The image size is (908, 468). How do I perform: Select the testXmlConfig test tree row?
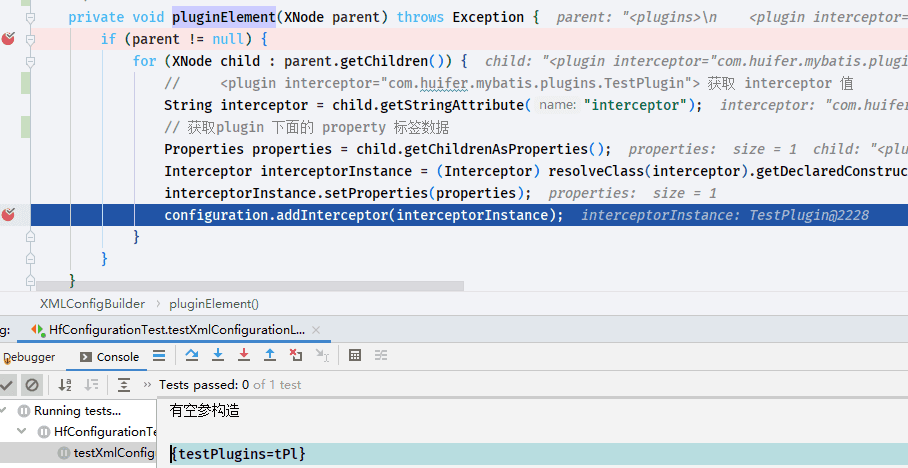pyautogui.click(x=78, y=453)
